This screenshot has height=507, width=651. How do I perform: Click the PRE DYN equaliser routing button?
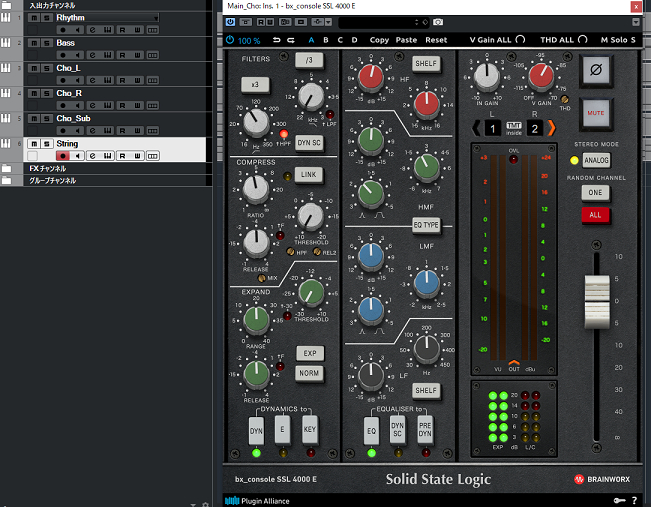tap(425, 430)
